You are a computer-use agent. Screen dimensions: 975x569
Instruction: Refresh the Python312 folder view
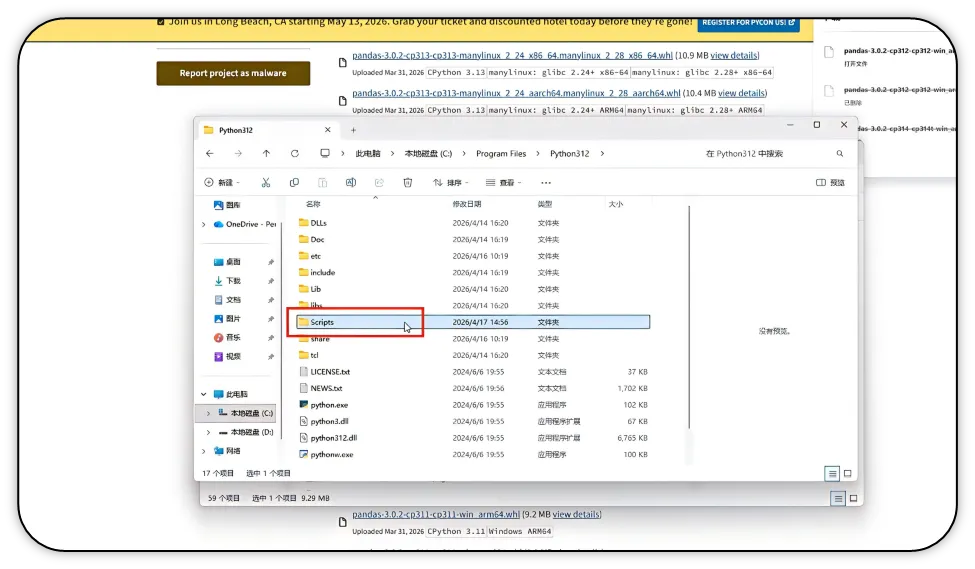(295, 154)
